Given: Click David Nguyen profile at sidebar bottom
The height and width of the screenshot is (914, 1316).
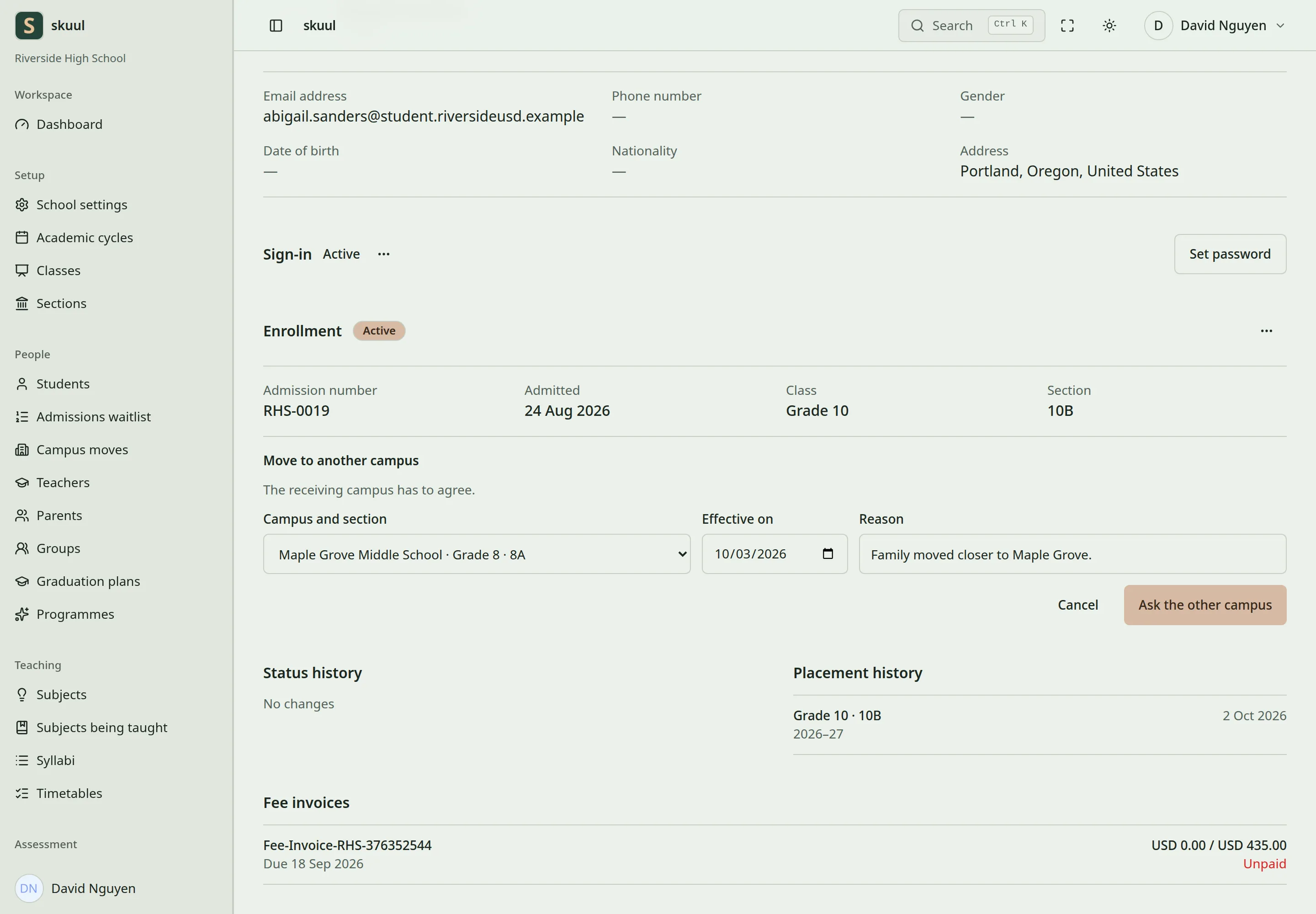Looking at the screenshot, I should (x=75, y=888).
